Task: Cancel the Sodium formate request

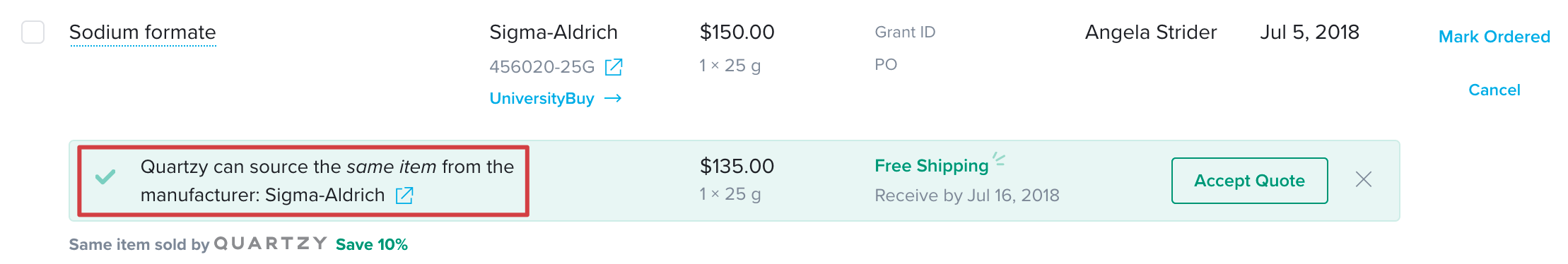Action: tap(1494, 90)
